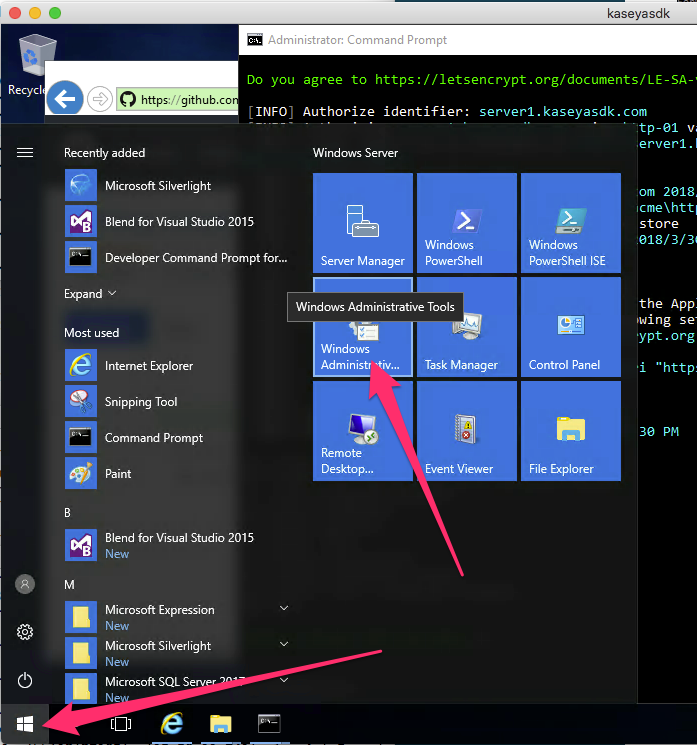The height and width of the screenshot is (745, 697).
Task: Click the browser Forward button
Action: [x=100, y=99]
